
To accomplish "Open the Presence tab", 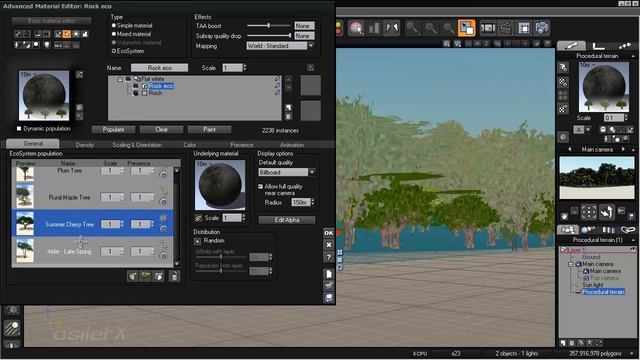I will click(x=242, y=145).
